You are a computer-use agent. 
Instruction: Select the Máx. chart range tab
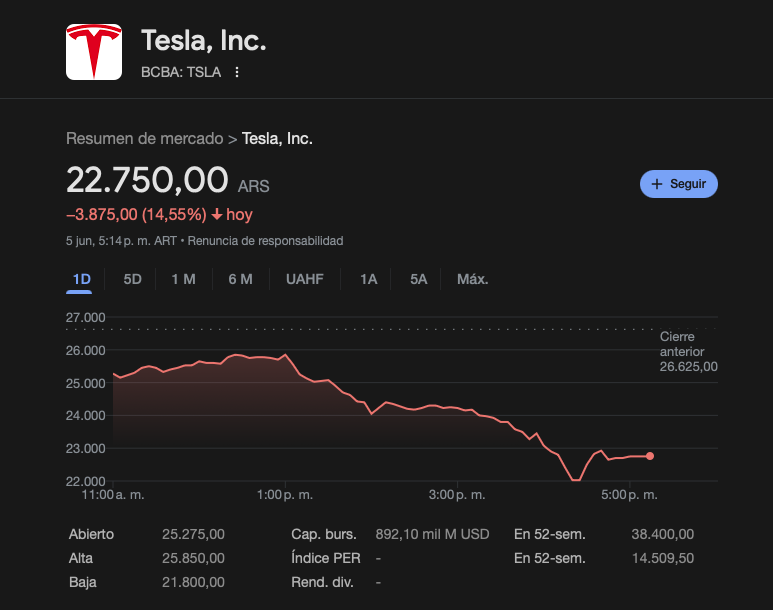(472, 279)
